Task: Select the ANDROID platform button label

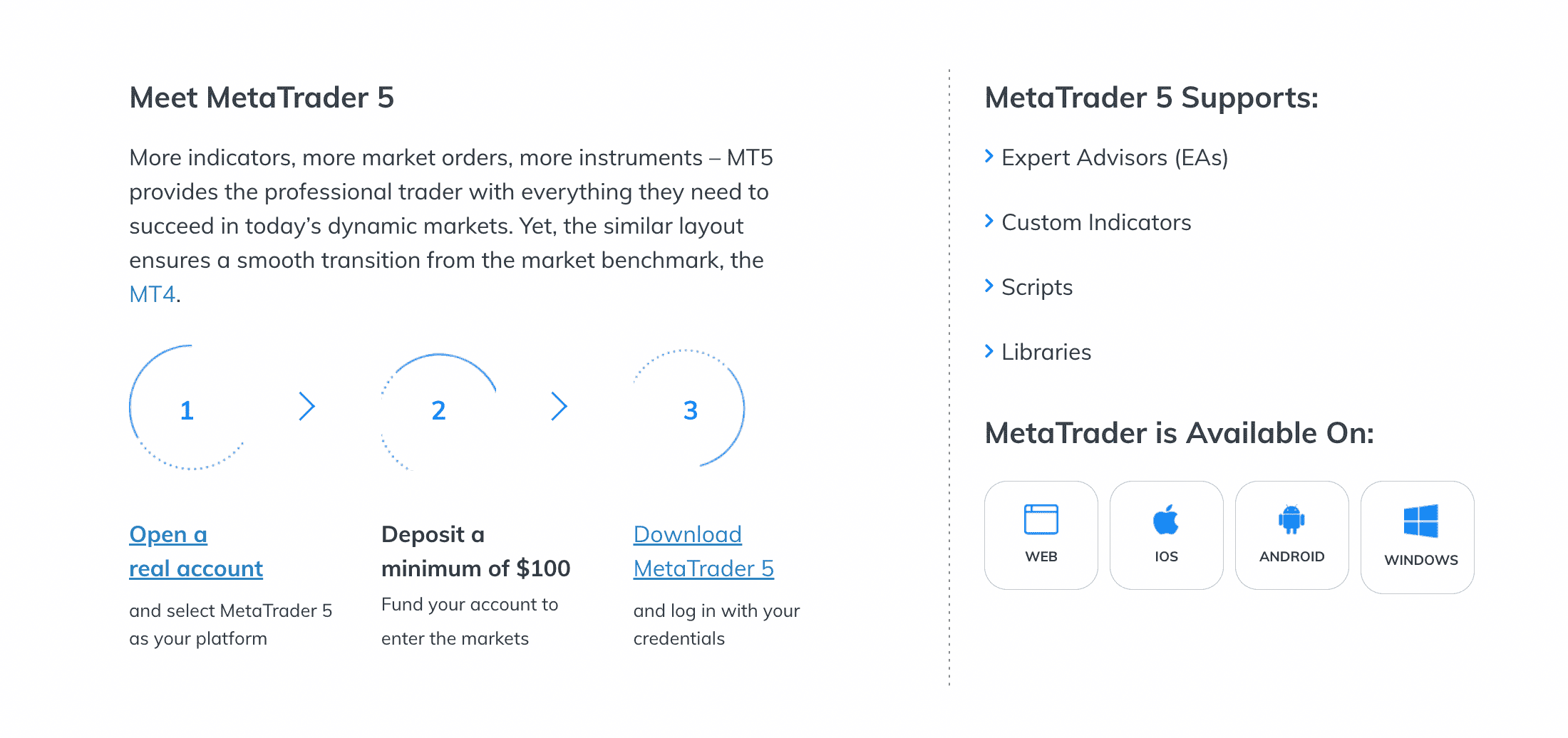Action: point(1291,556)
